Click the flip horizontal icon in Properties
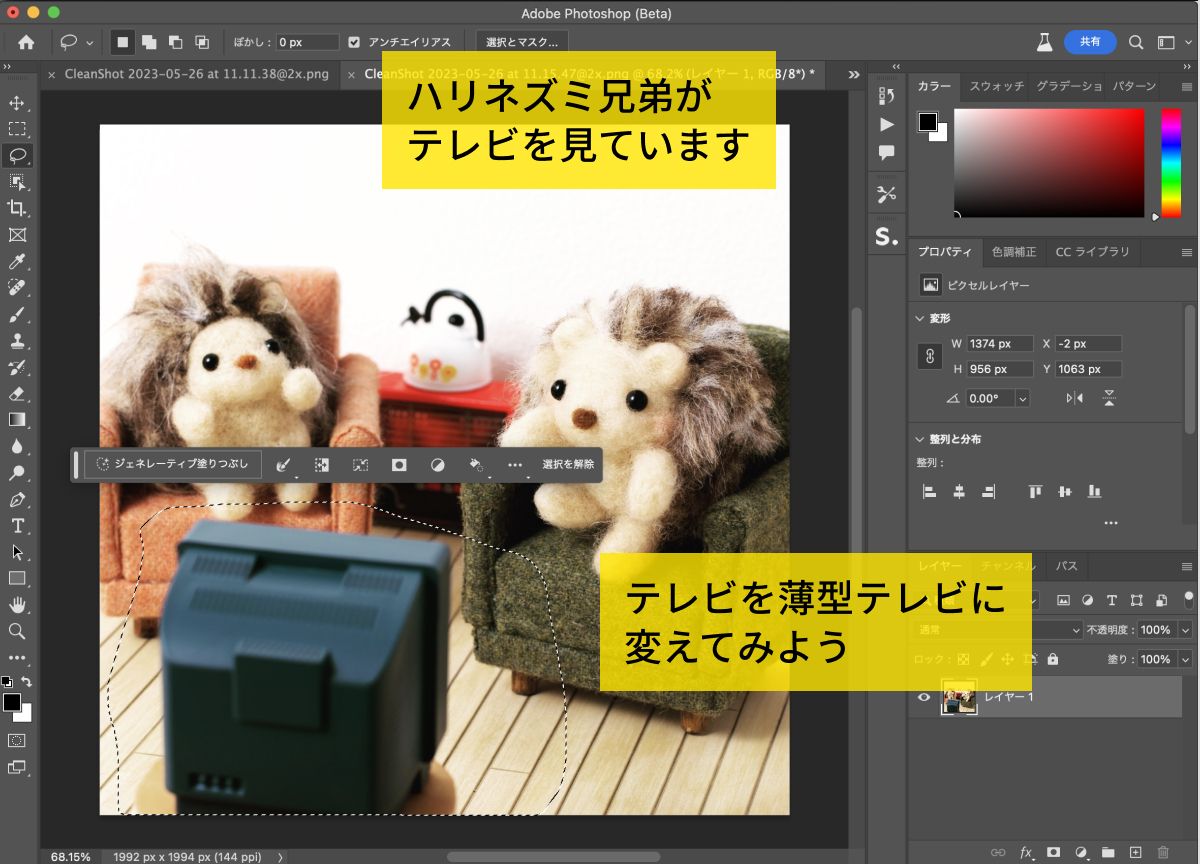The width and height of the screenshot is (1200, 864). (x=1075, y=398)
